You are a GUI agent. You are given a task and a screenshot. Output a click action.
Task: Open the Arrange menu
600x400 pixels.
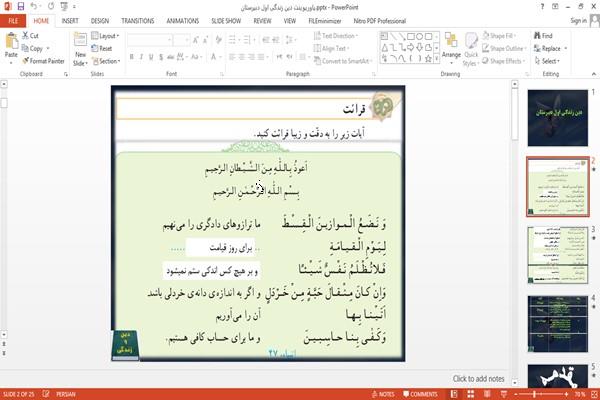(451, 47)
